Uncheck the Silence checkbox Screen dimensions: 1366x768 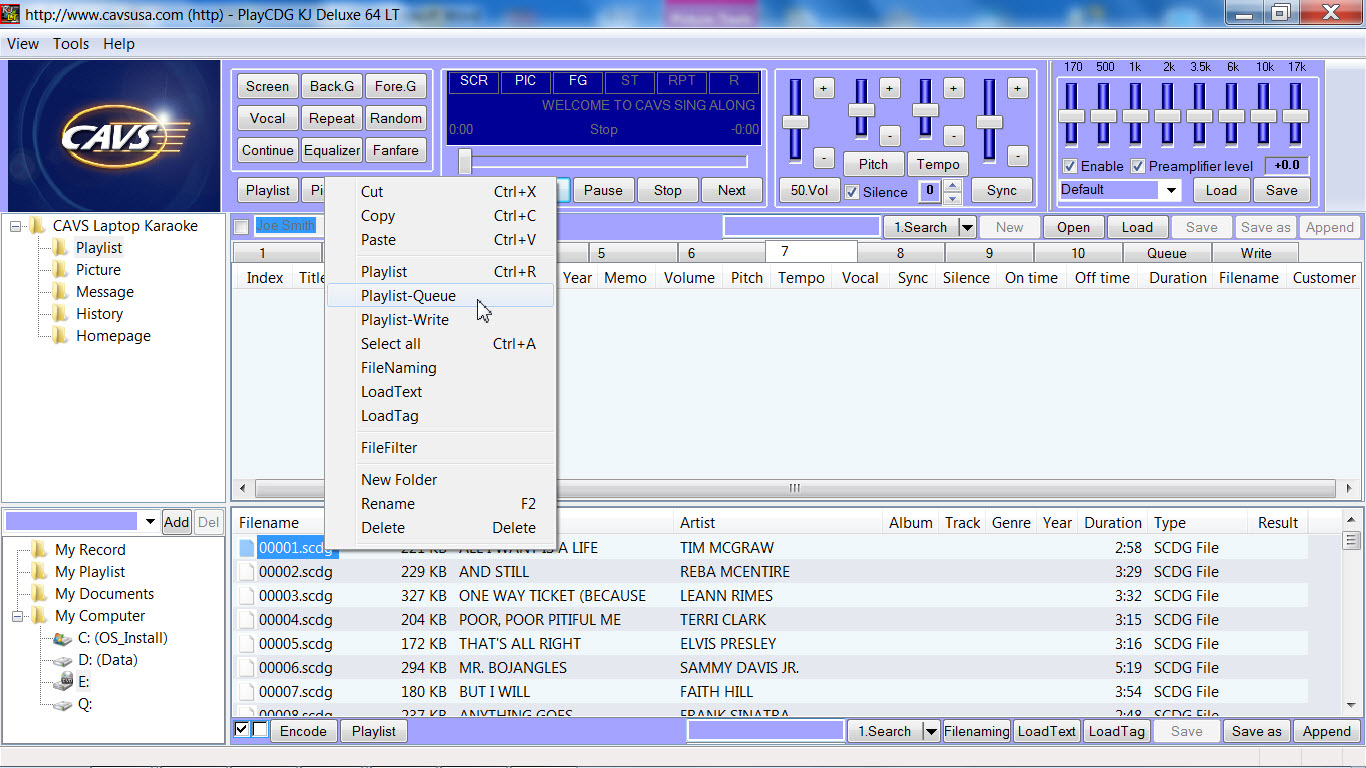(x=852, y=192)
